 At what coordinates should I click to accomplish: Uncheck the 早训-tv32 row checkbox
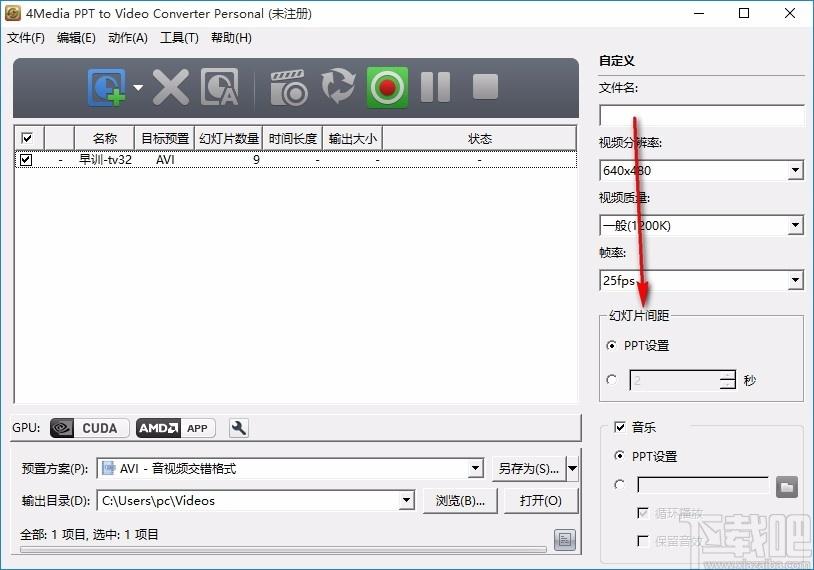(x=26, y=159)
